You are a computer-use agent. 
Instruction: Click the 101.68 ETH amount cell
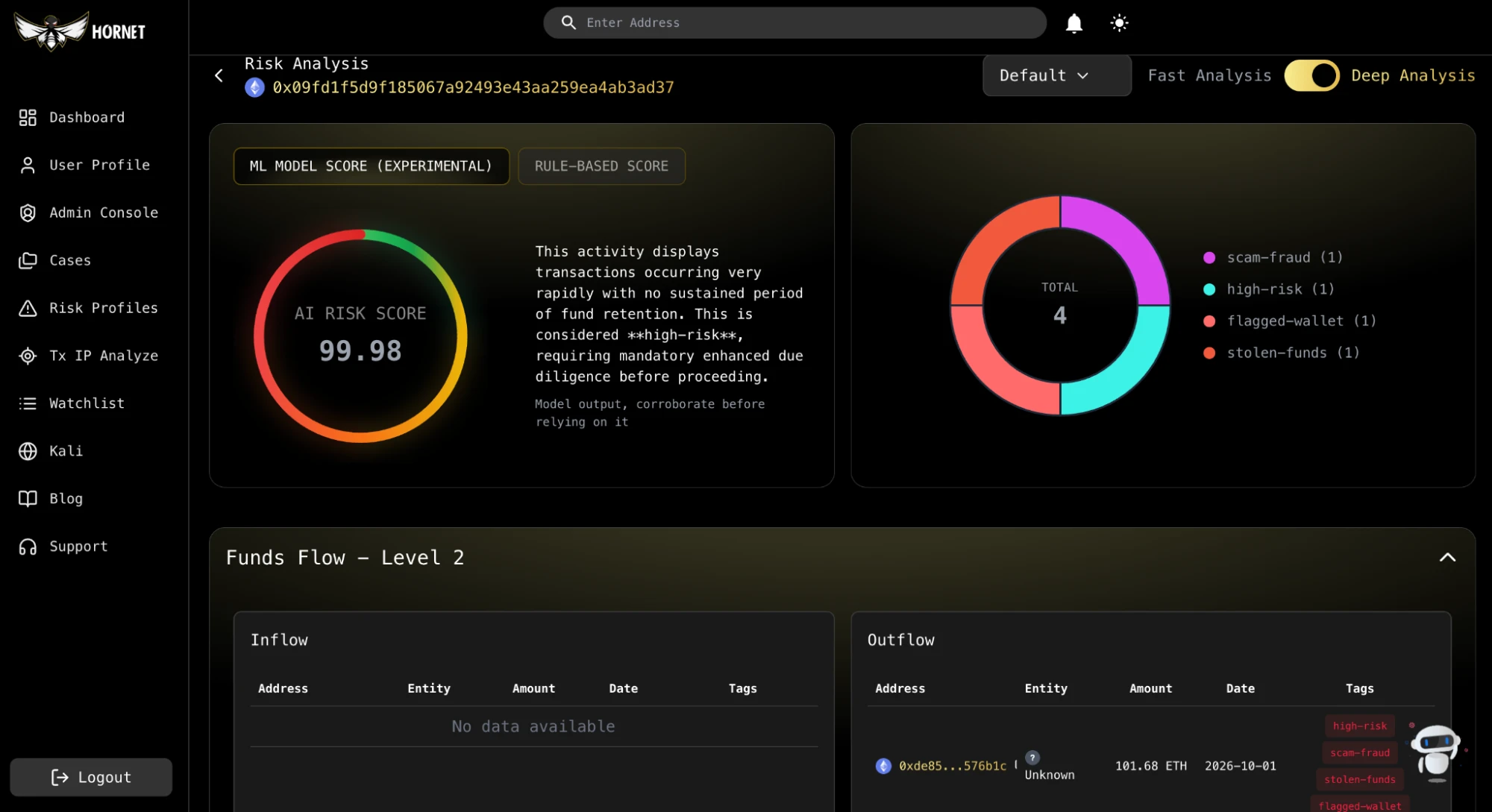pyautogui.click(x=1150, y=766)
